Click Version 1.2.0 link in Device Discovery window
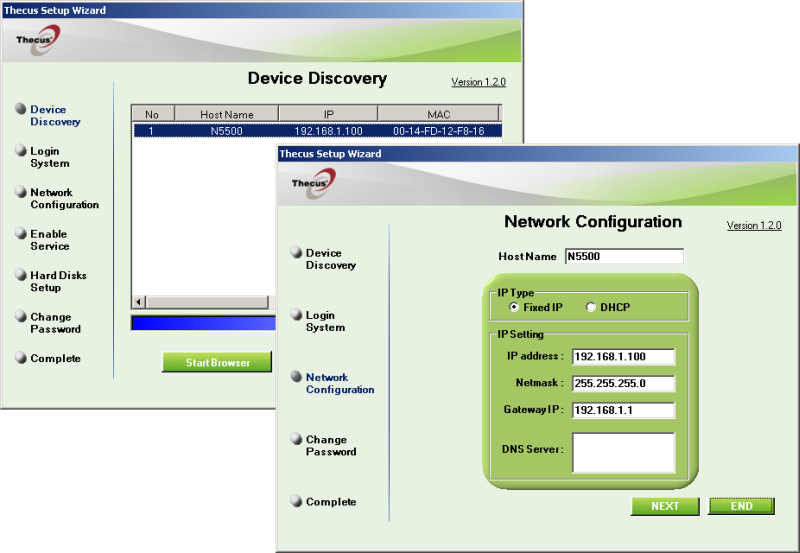800x553 pixels. point(479,82)
